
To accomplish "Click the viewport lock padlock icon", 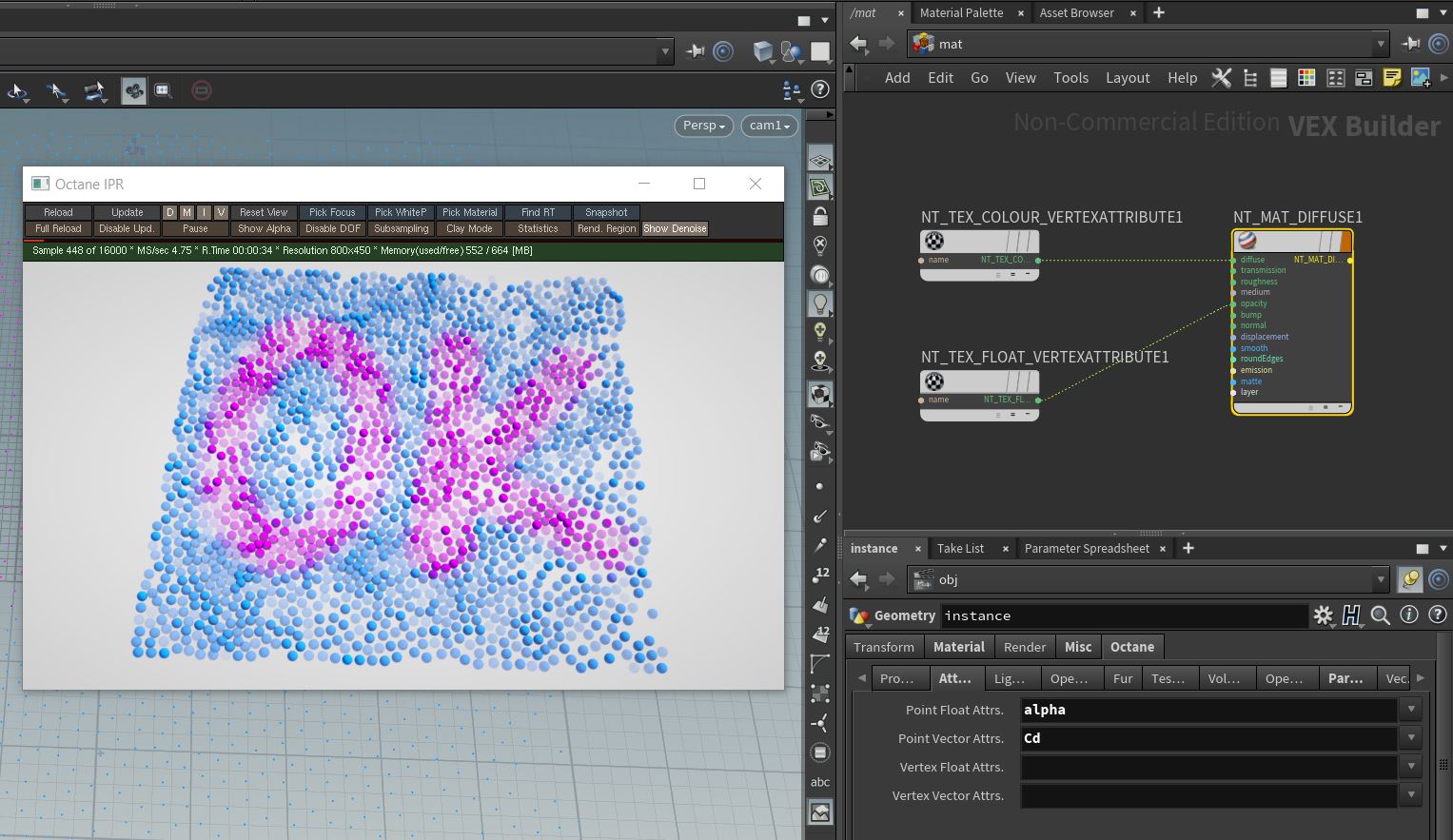I will pyautogui.click(x=820, y=217).
